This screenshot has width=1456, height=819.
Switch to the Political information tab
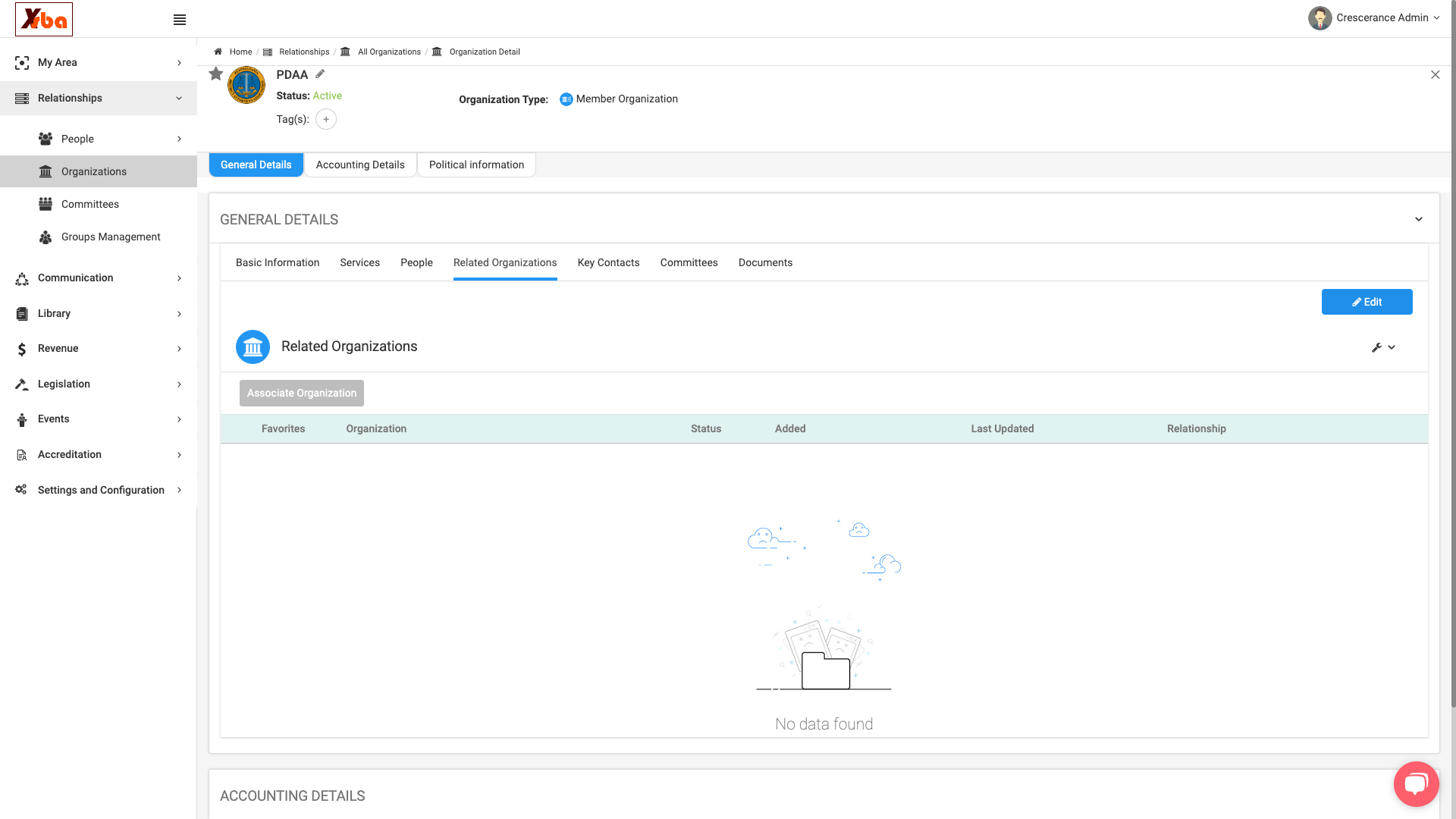point(476,165)
